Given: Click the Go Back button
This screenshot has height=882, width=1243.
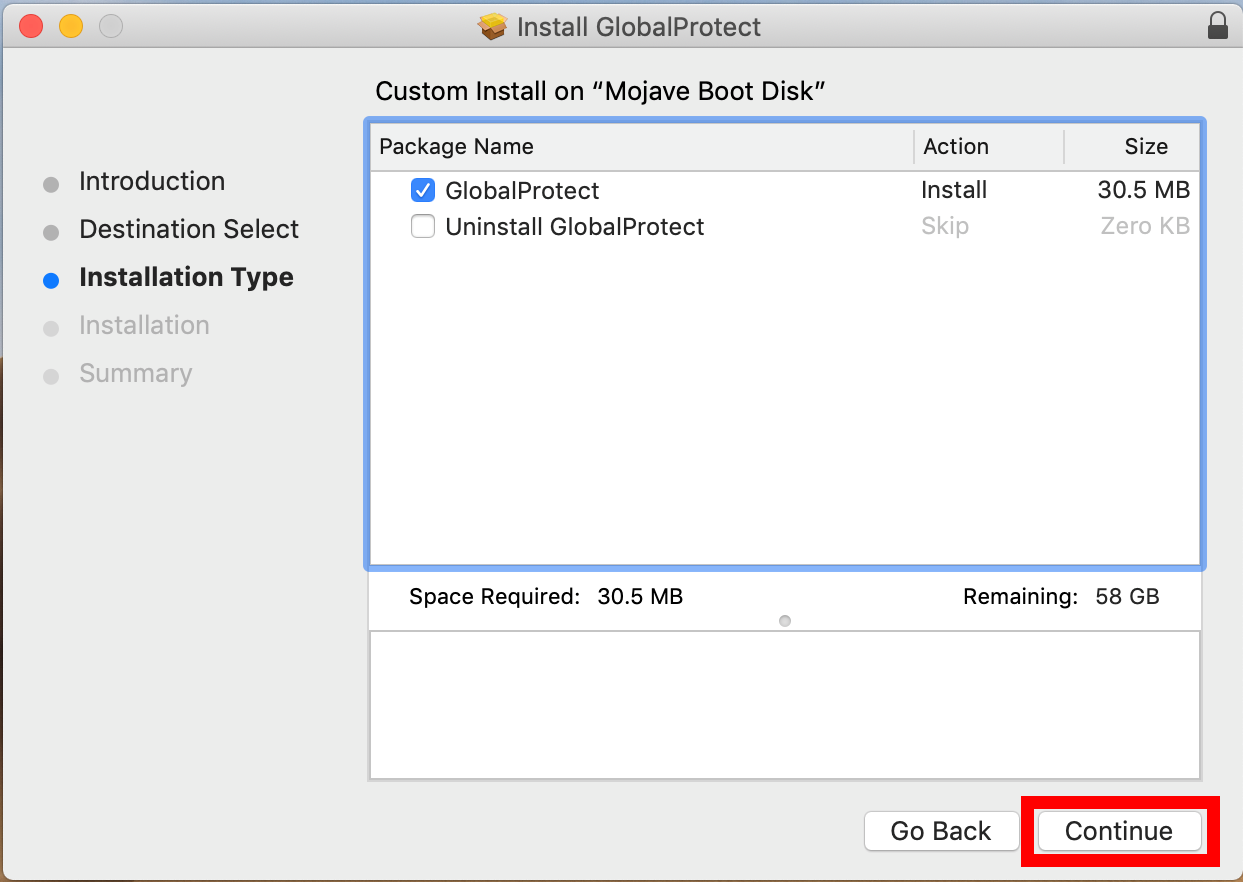Looking at the screenshot, I should (x=941, y=831).
